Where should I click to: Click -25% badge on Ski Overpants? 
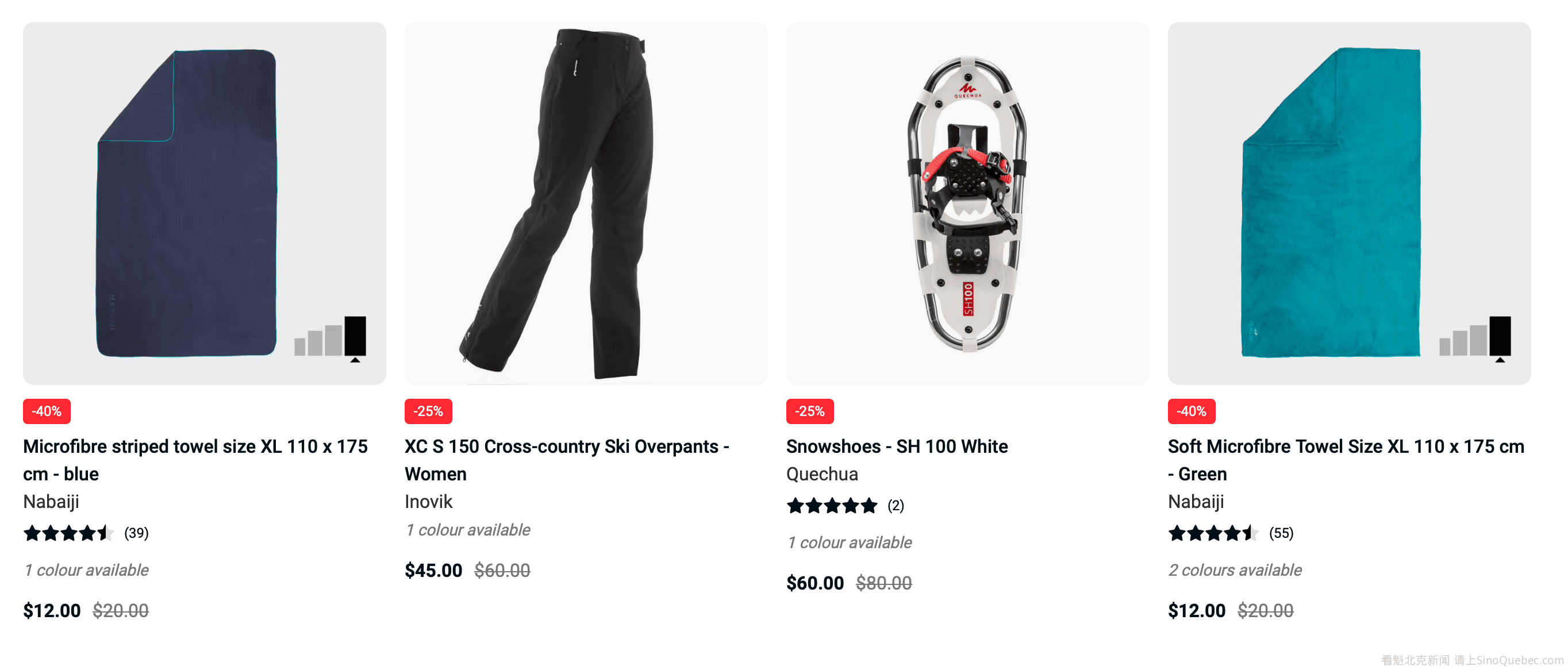(428, 411)
